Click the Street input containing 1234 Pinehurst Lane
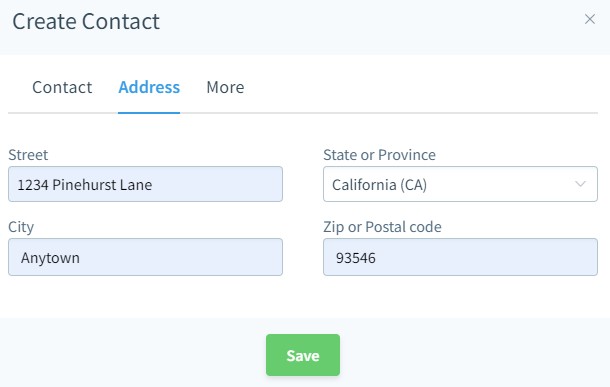Screen dimensions: 610x387 tap(145, 184)
